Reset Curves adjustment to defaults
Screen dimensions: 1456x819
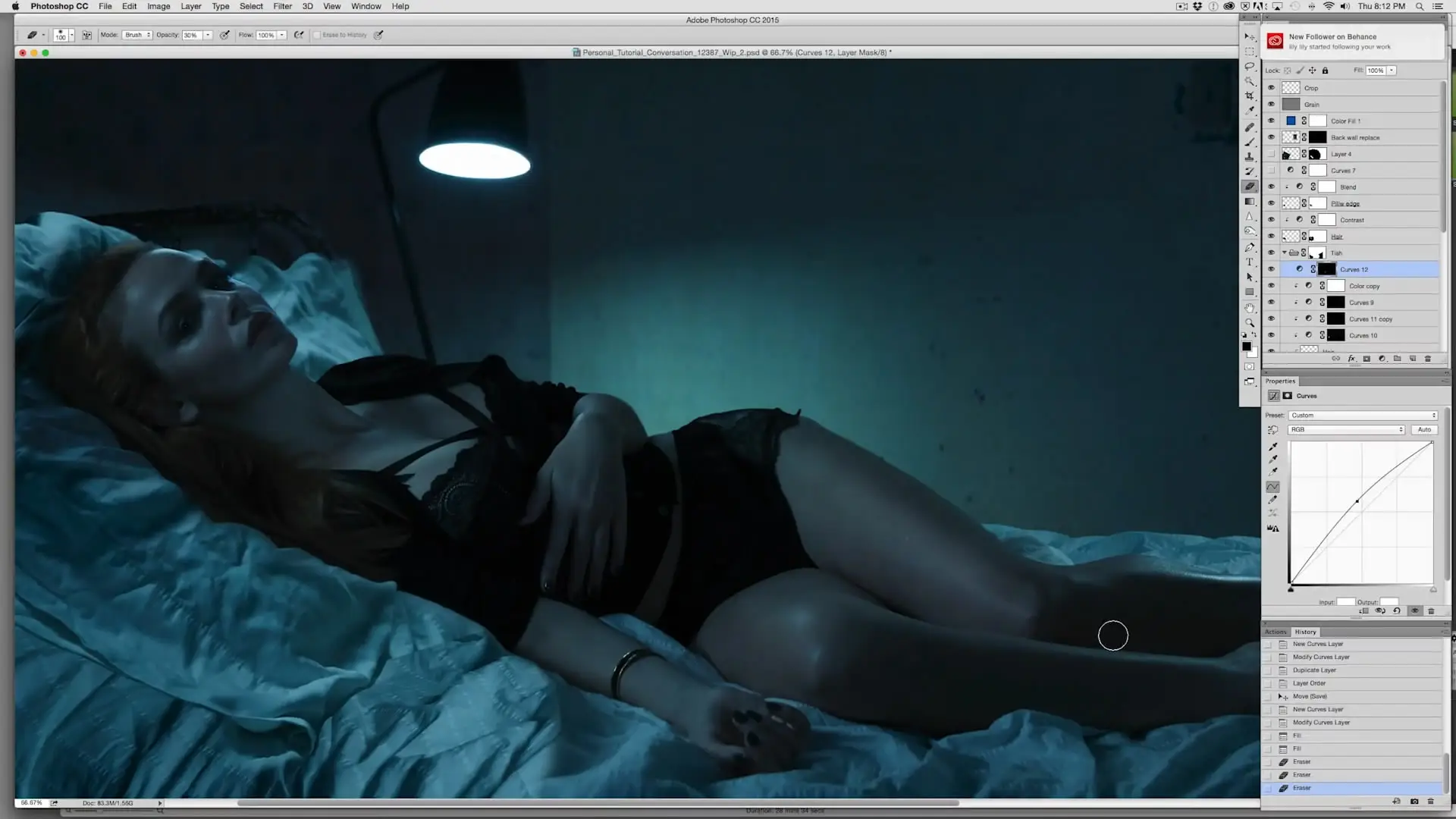pyautogui.click(x=1397, y=610)
